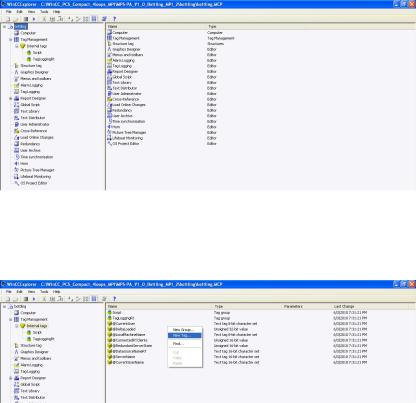Click Picture Tree Manager icon in upper tree
Viewport: 416px width, 403px height.
point(16,170)
